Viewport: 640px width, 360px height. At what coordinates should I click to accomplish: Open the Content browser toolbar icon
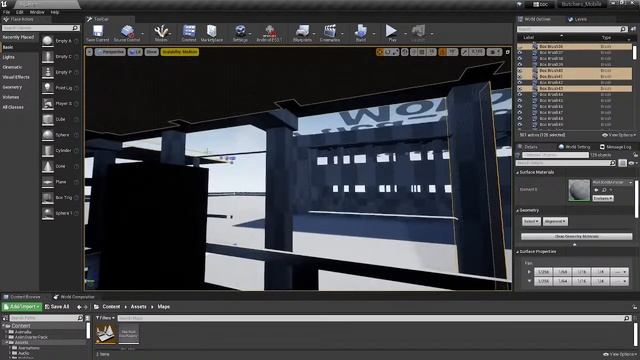tap(189, 31)
